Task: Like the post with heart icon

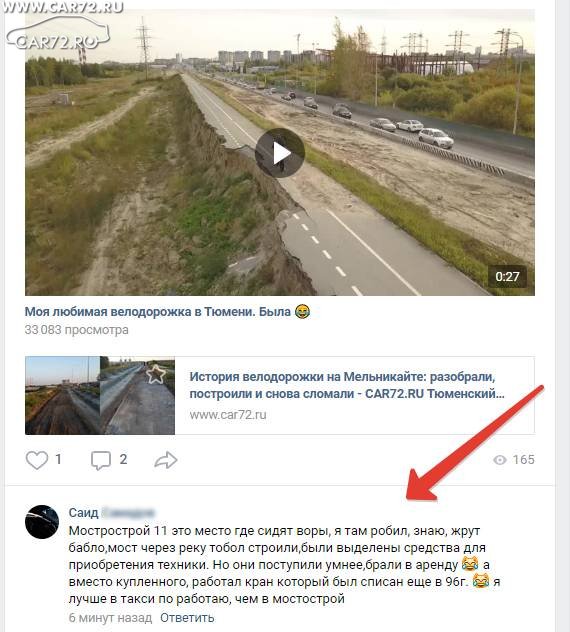Action: pyautogui.click(x=37, y=460)
